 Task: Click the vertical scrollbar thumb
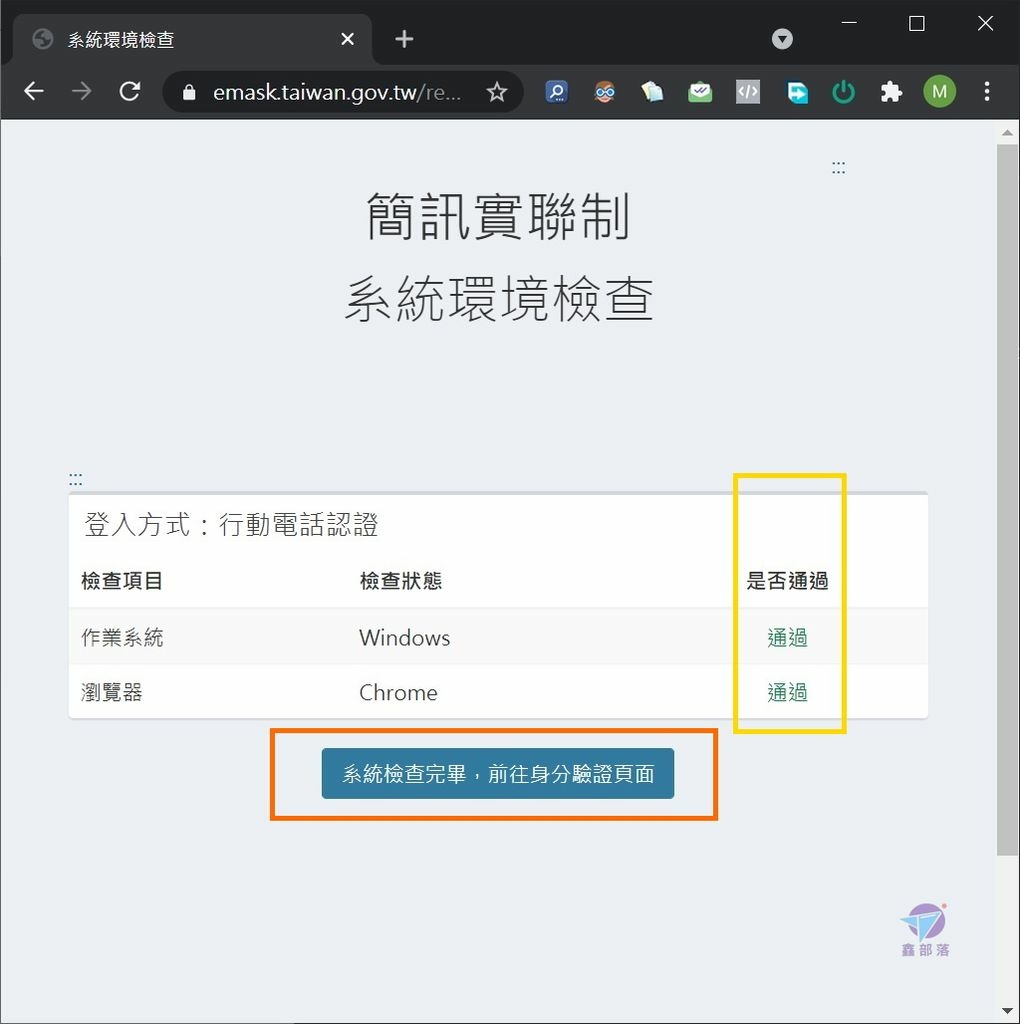1007,500
